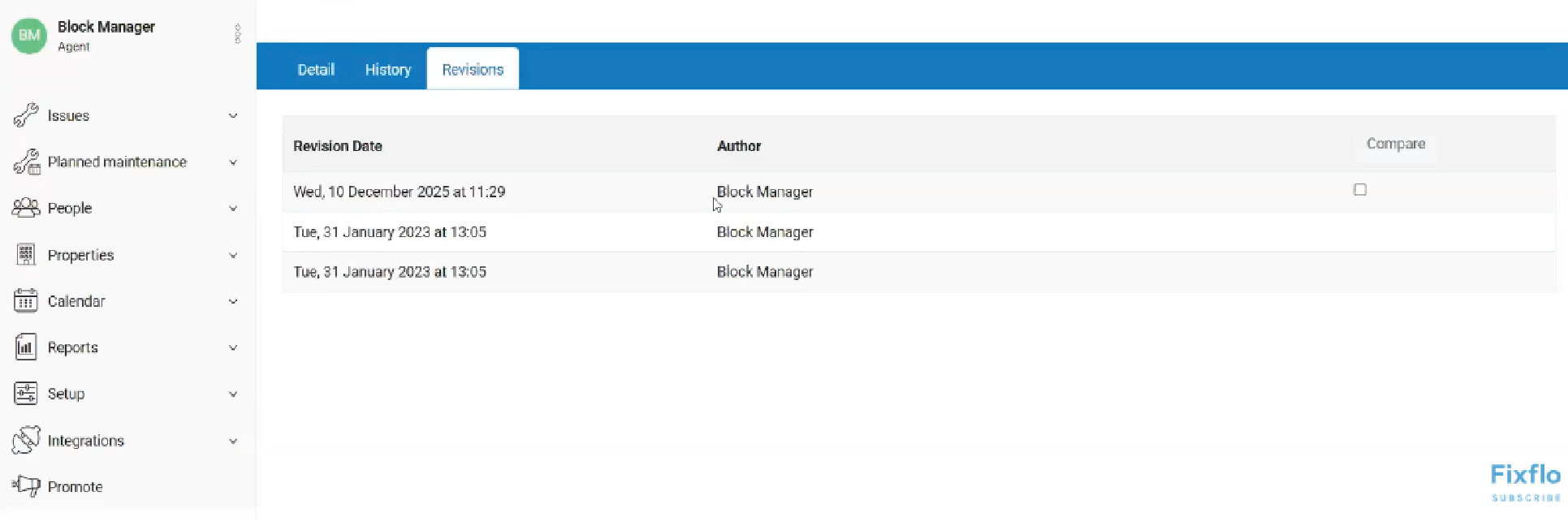Click the Calendar icon in sidebar
Image resolution: width=1568 pixels, height=522 pixels.
pos(26,301)
